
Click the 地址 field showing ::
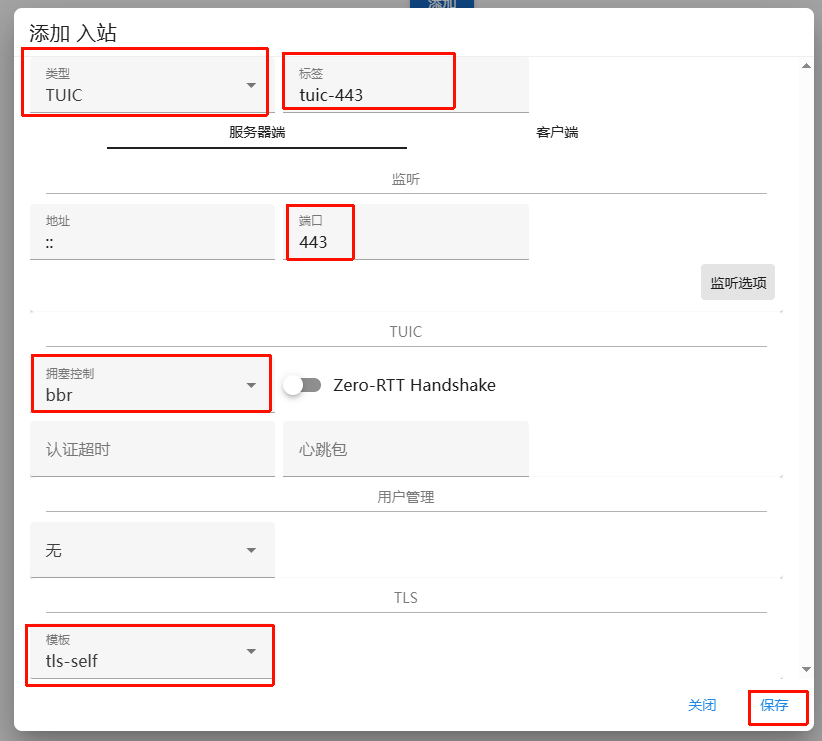152,232
